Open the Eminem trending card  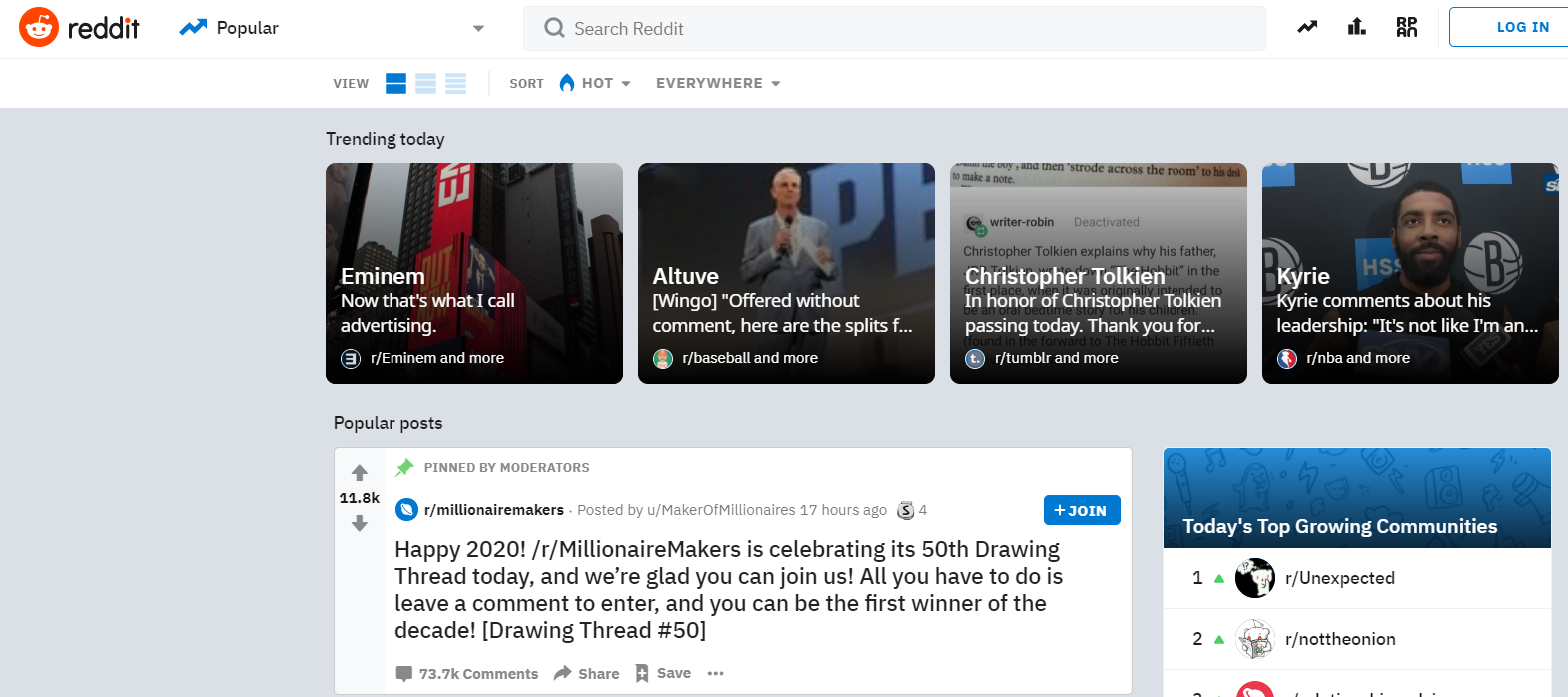tap(473, 274)
